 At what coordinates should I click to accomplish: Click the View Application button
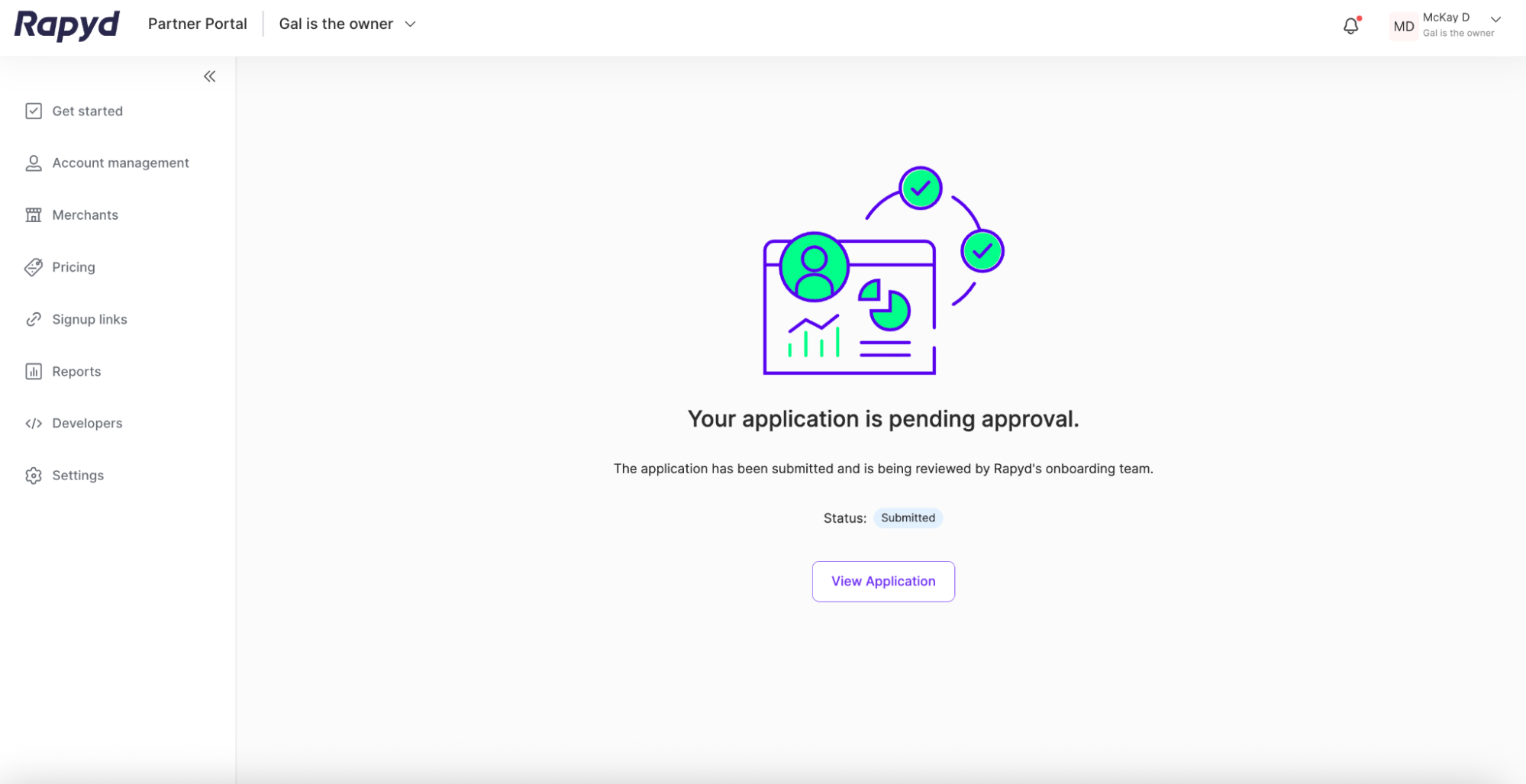[882, 581]
